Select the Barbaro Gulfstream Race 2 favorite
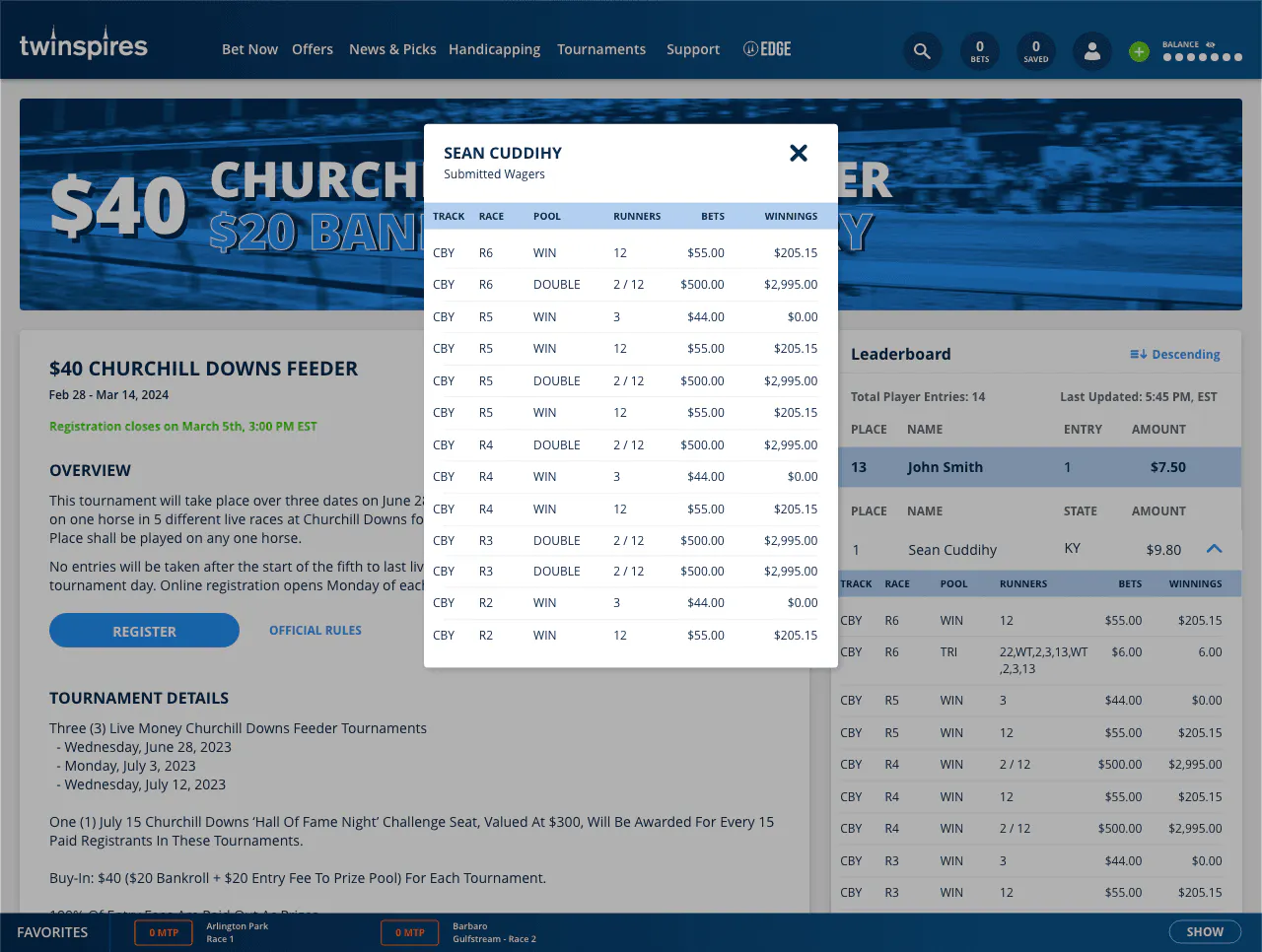The image size is (1262, 952). [494, 932]
